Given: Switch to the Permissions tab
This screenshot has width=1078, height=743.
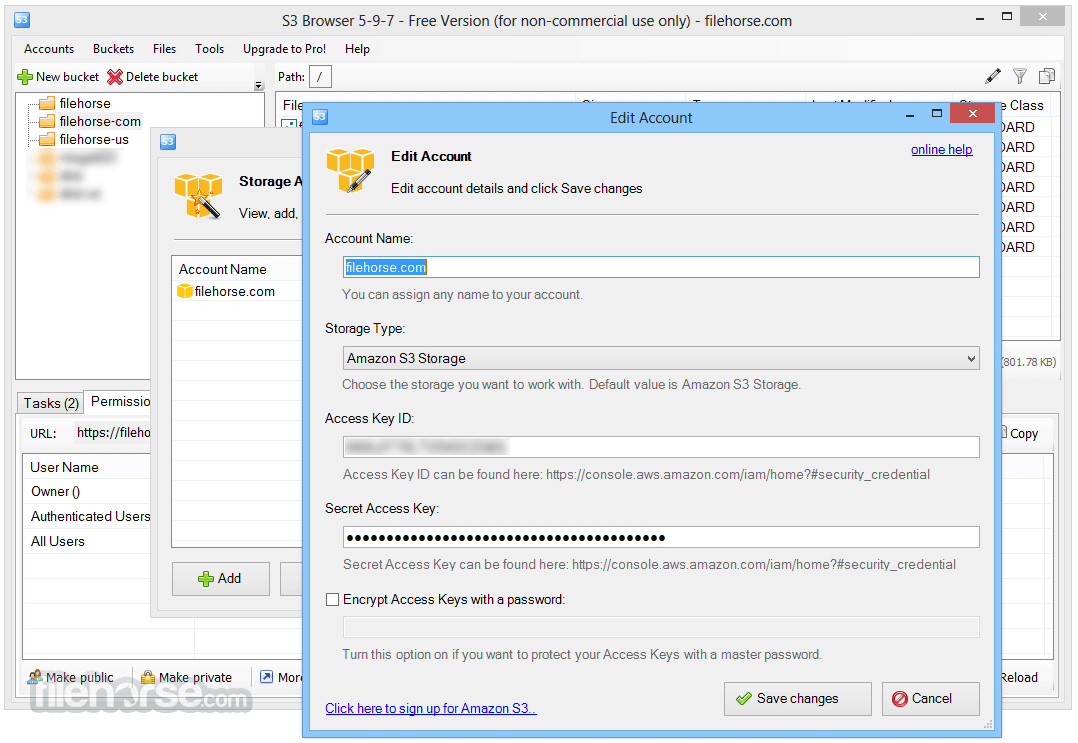Looking at the screenshot, I should [x=119, y=401].
